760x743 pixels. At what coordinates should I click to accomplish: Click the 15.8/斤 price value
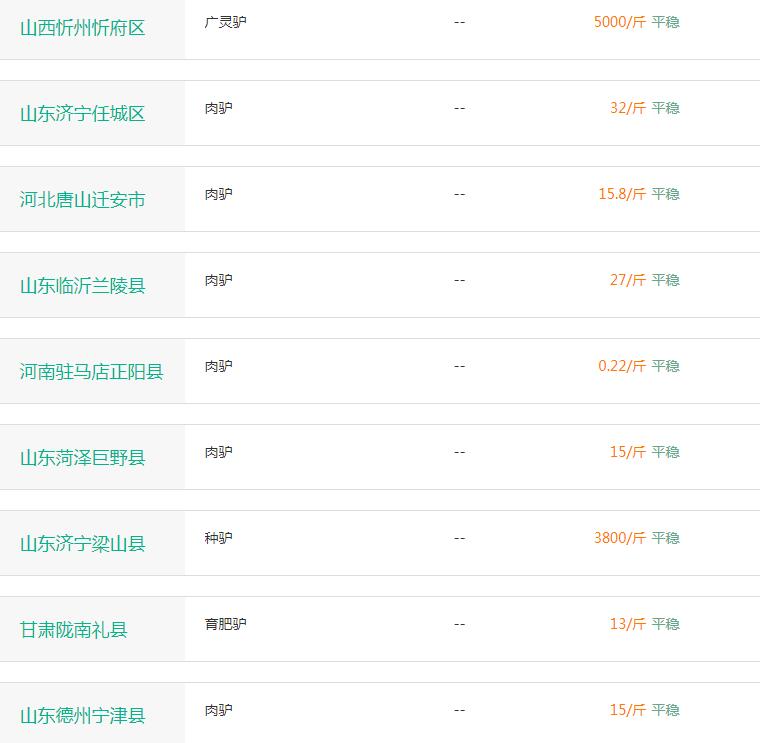[622, 194]
